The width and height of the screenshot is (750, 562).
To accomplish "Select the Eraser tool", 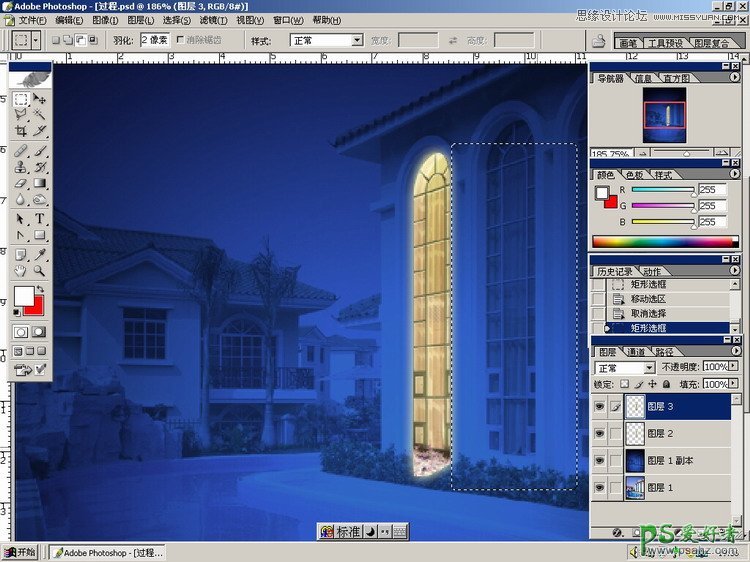I will pyautogui.click(x=21, y=184).
